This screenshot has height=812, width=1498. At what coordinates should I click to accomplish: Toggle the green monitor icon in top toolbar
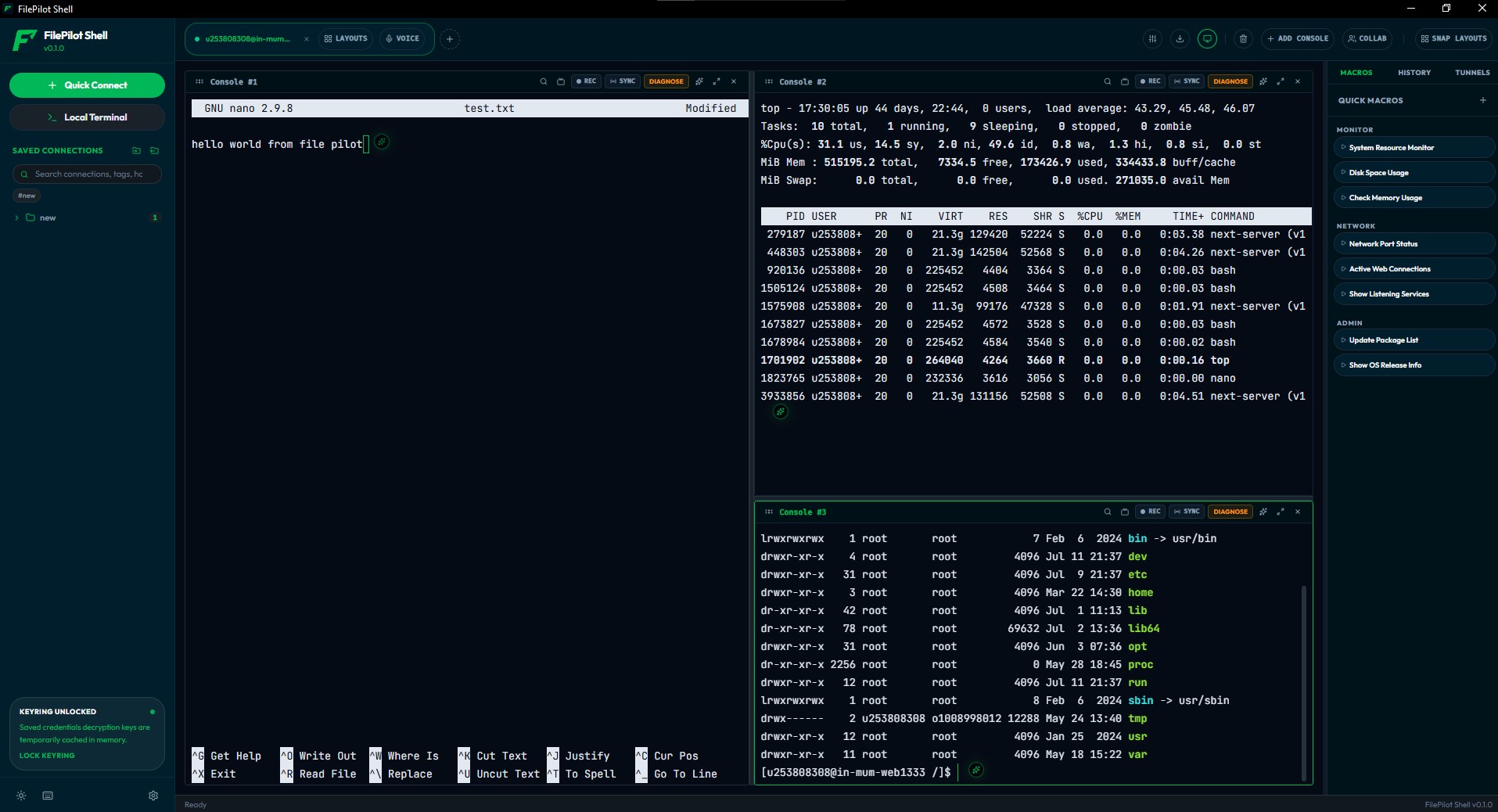coord(1207,38)
